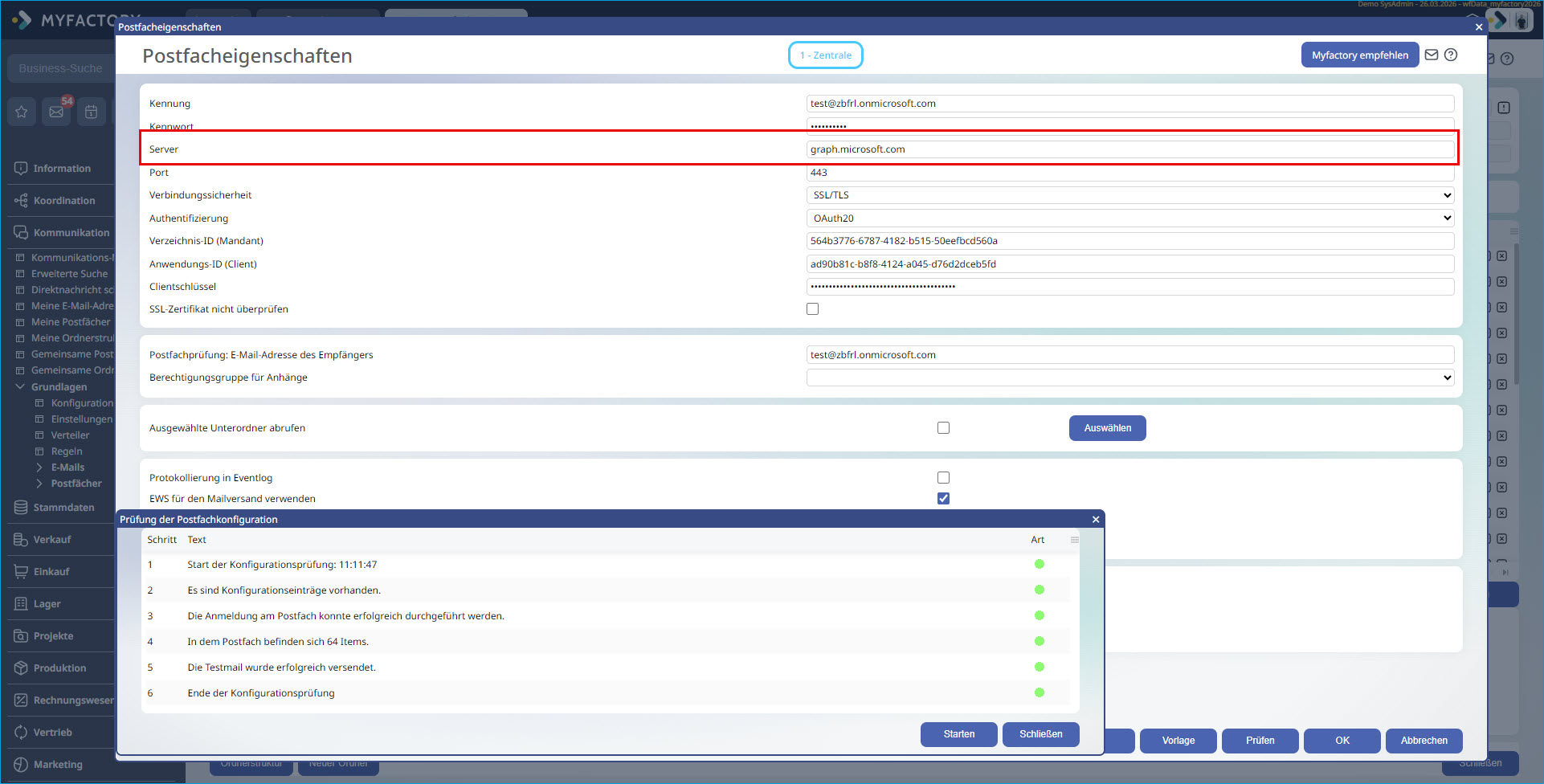The width and height of the screenshot is (1544, 784).
Task: Open Konfiguration in the Grundlagen tree
Action: [x=82, y=403]
